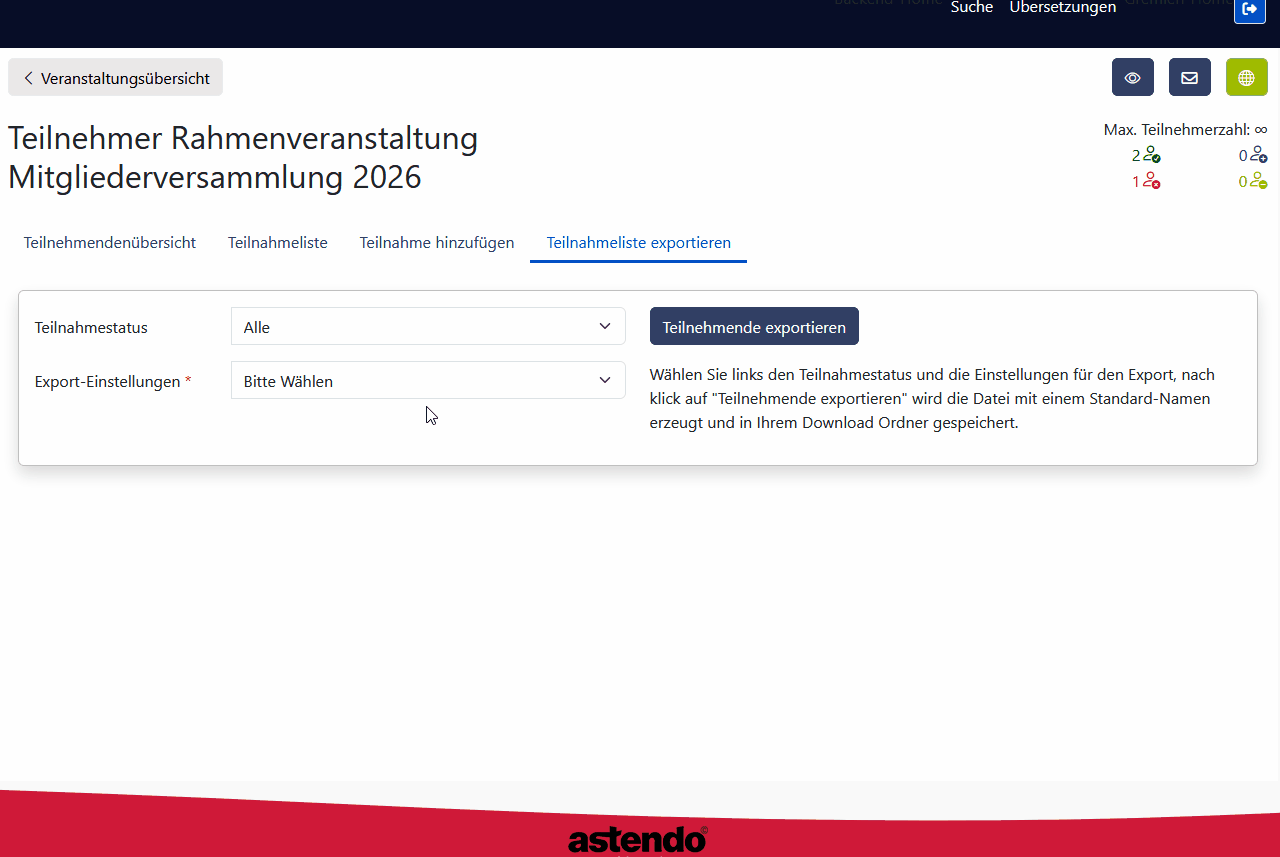
Task: Click the green globe icon
Action: 1246,77
